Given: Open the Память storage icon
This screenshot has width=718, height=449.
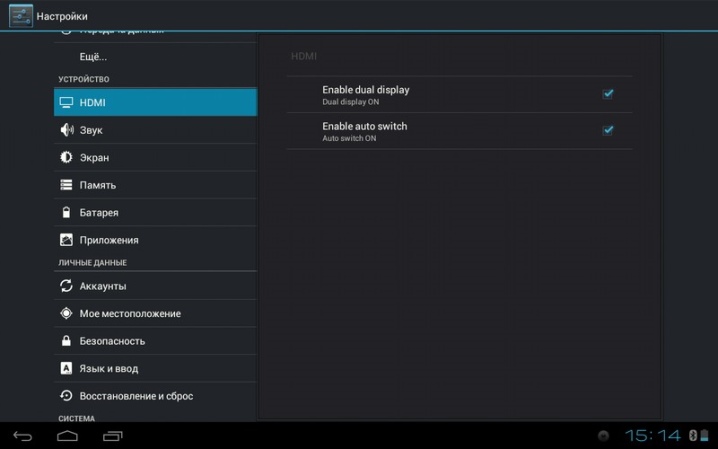Looking at the screenshot, I should click(66, 185).
